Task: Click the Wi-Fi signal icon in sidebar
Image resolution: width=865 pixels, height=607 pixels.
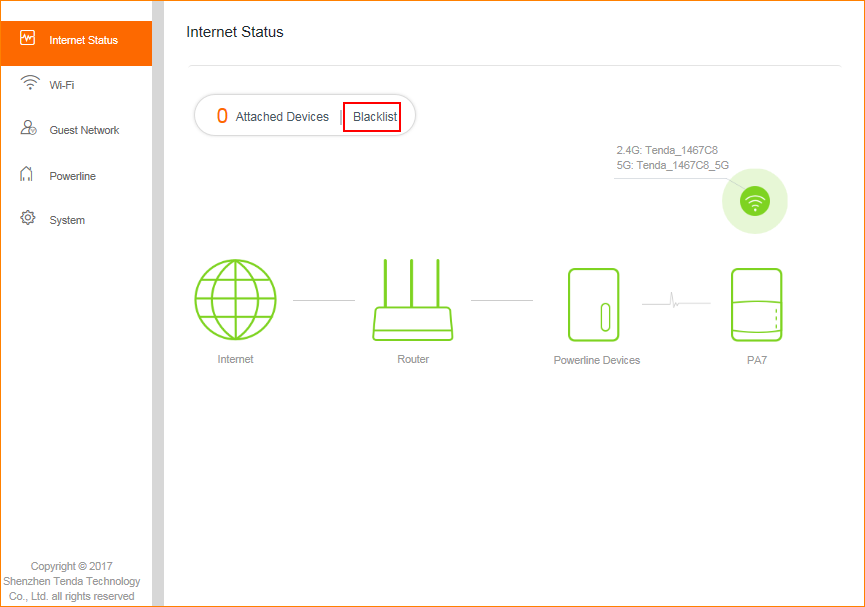Action: click(x=29, y=84)
